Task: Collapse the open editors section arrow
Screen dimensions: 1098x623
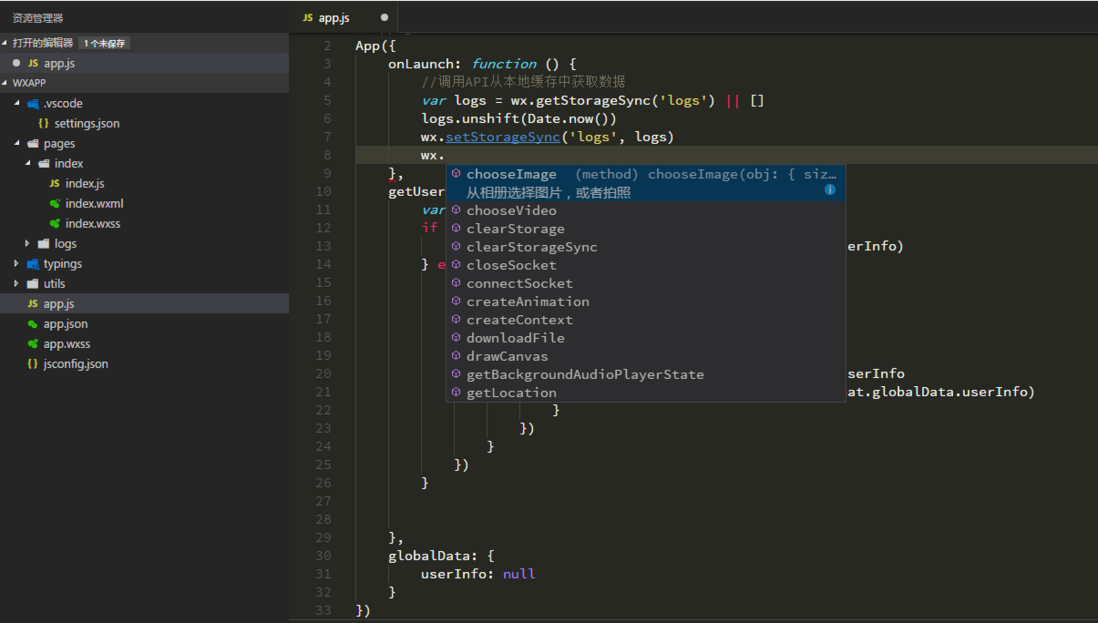Action: tap(5, 43)
